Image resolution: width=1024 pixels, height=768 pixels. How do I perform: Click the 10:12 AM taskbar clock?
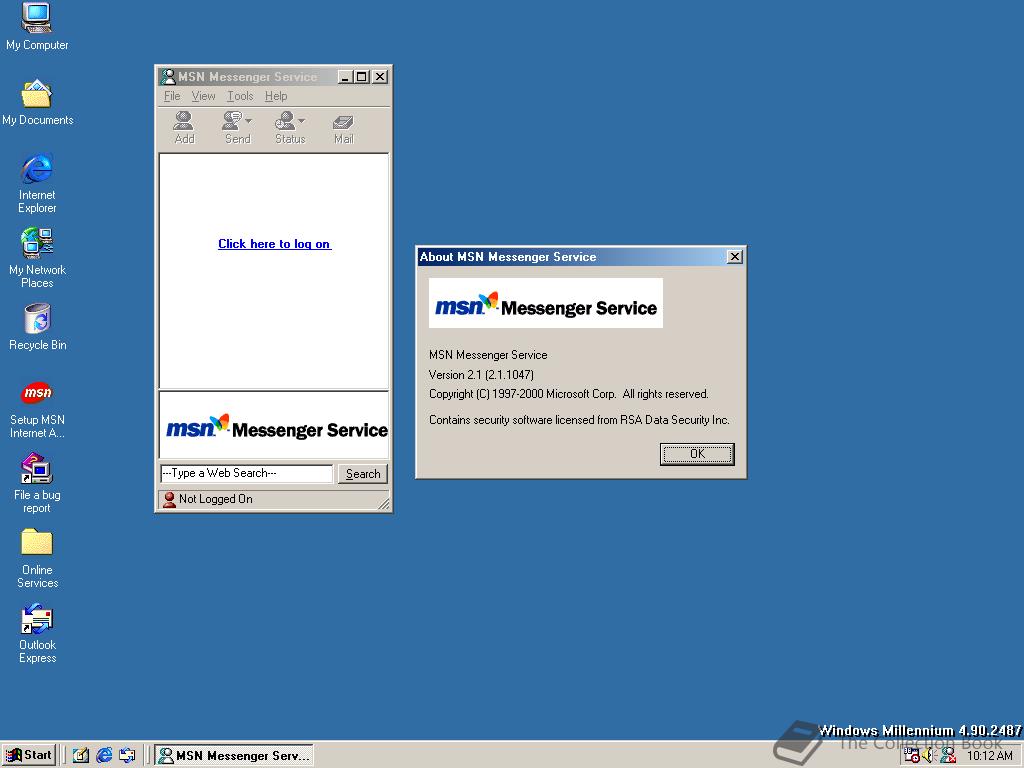tap(989, 756)
